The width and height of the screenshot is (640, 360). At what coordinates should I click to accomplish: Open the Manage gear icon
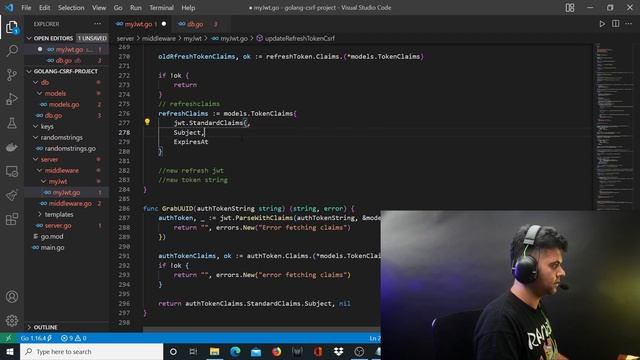coord(12,320)
